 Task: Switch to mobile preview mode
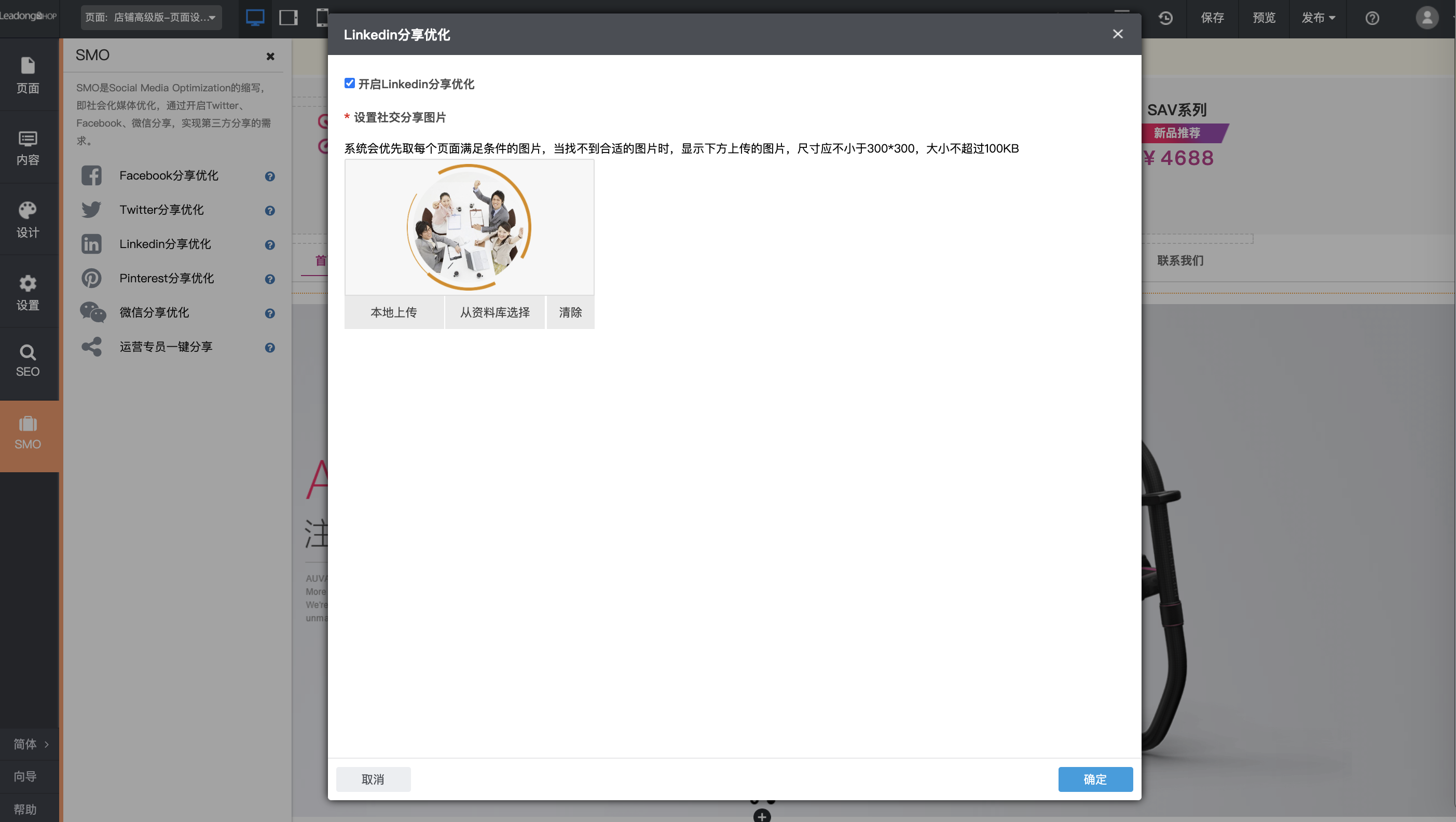tap(322, 18)
